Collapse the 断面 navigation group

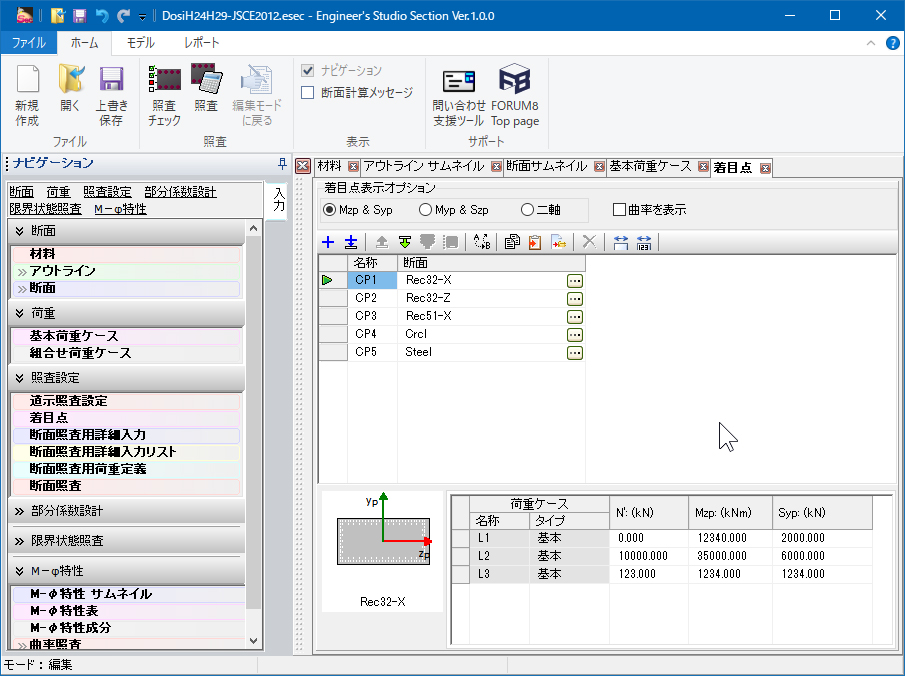pyautogui.click(x=20, y=231)
